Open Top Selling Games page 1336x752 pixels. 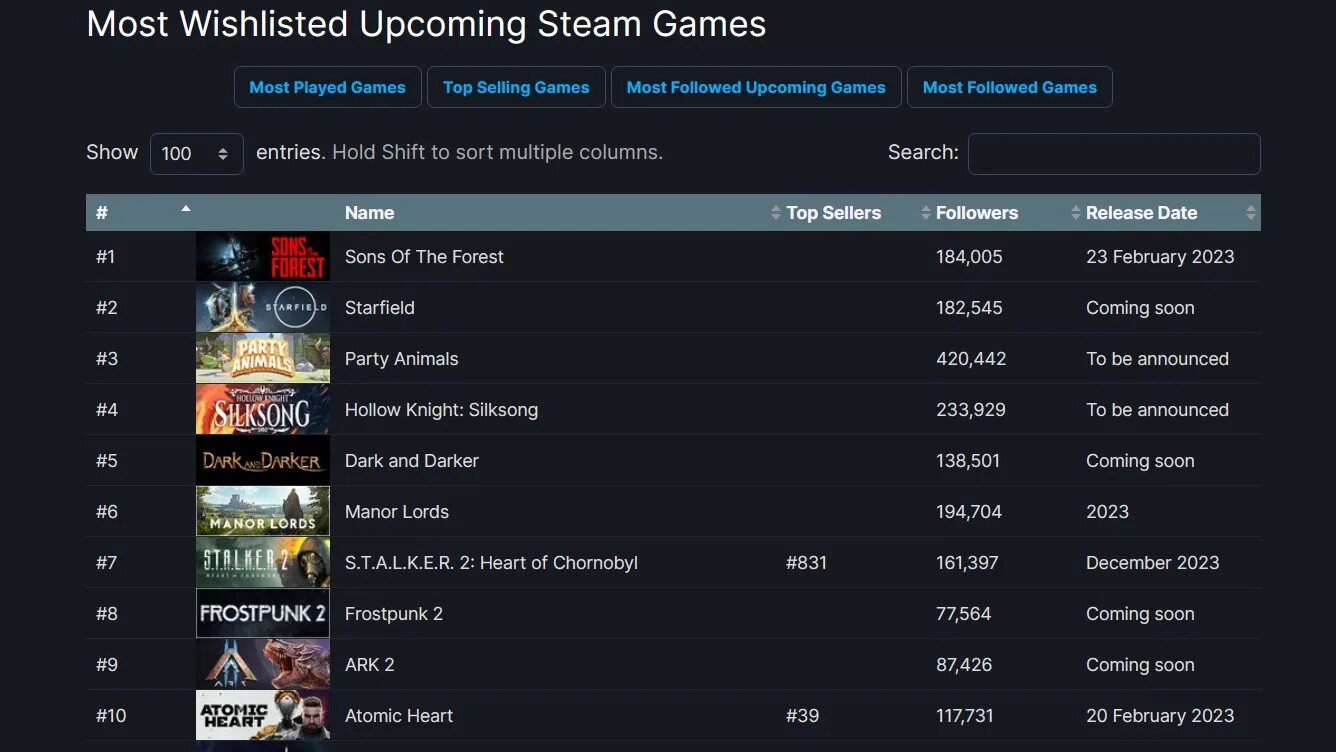point(516,87)
